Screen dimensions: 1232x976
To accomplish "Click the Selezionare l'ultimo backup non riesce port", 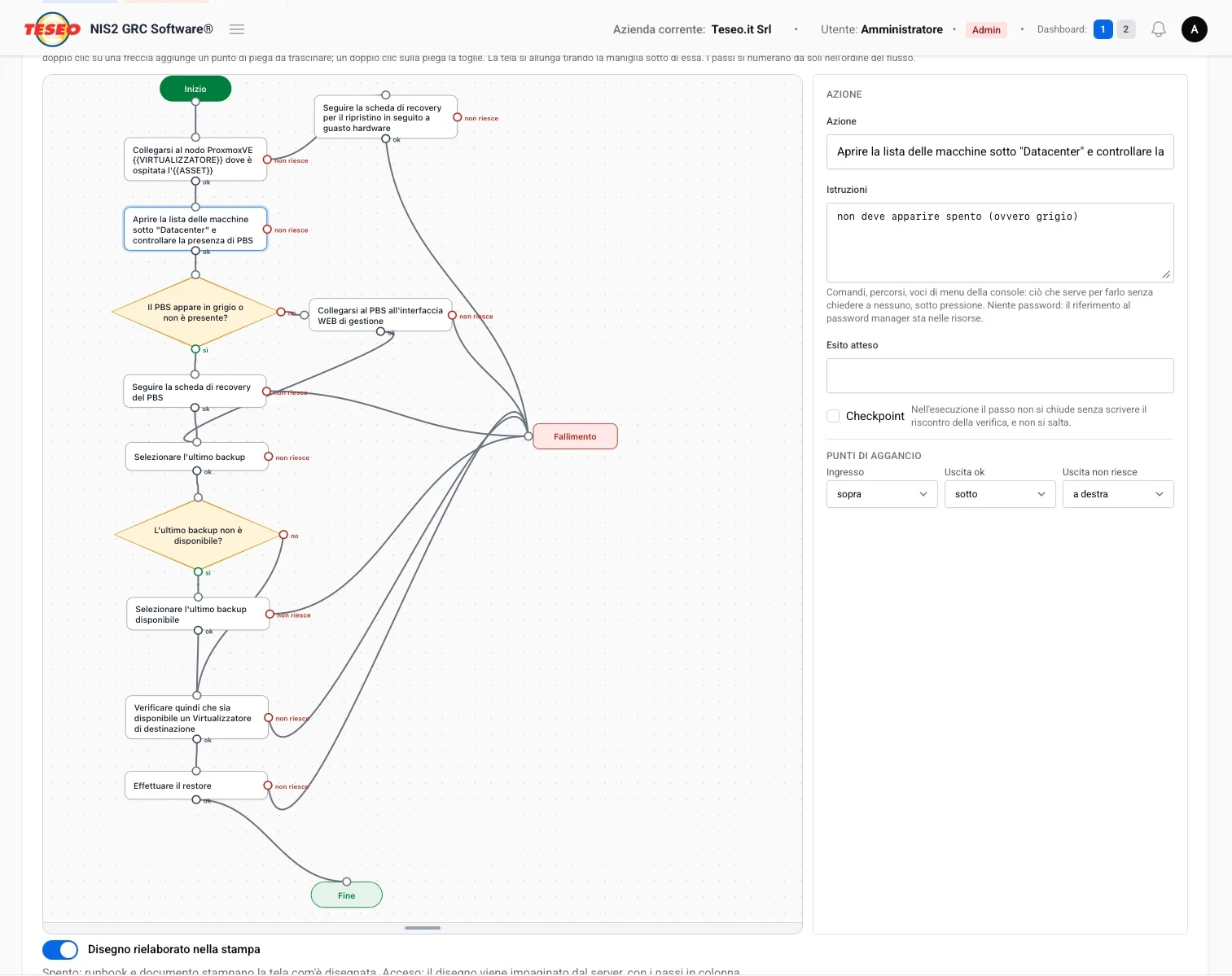I will click(269, 457).
